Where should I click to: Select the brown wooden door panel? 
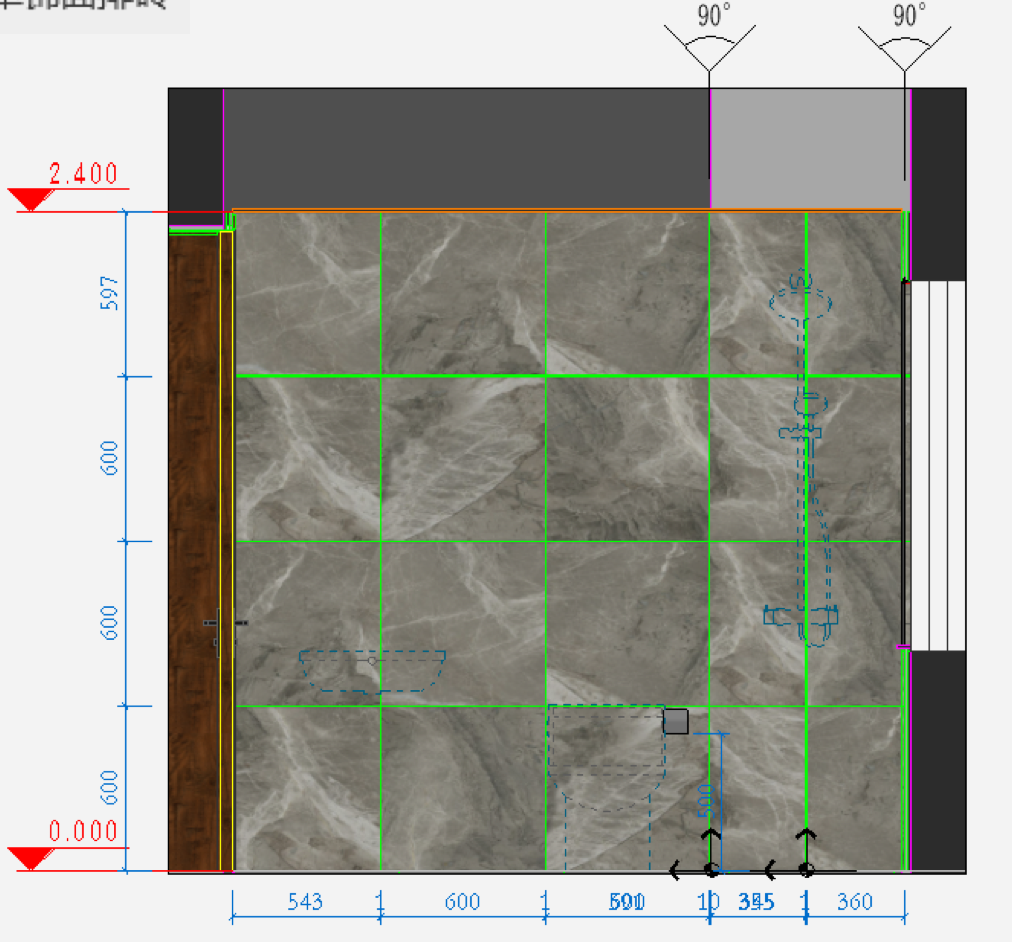(x=194, y=552)
